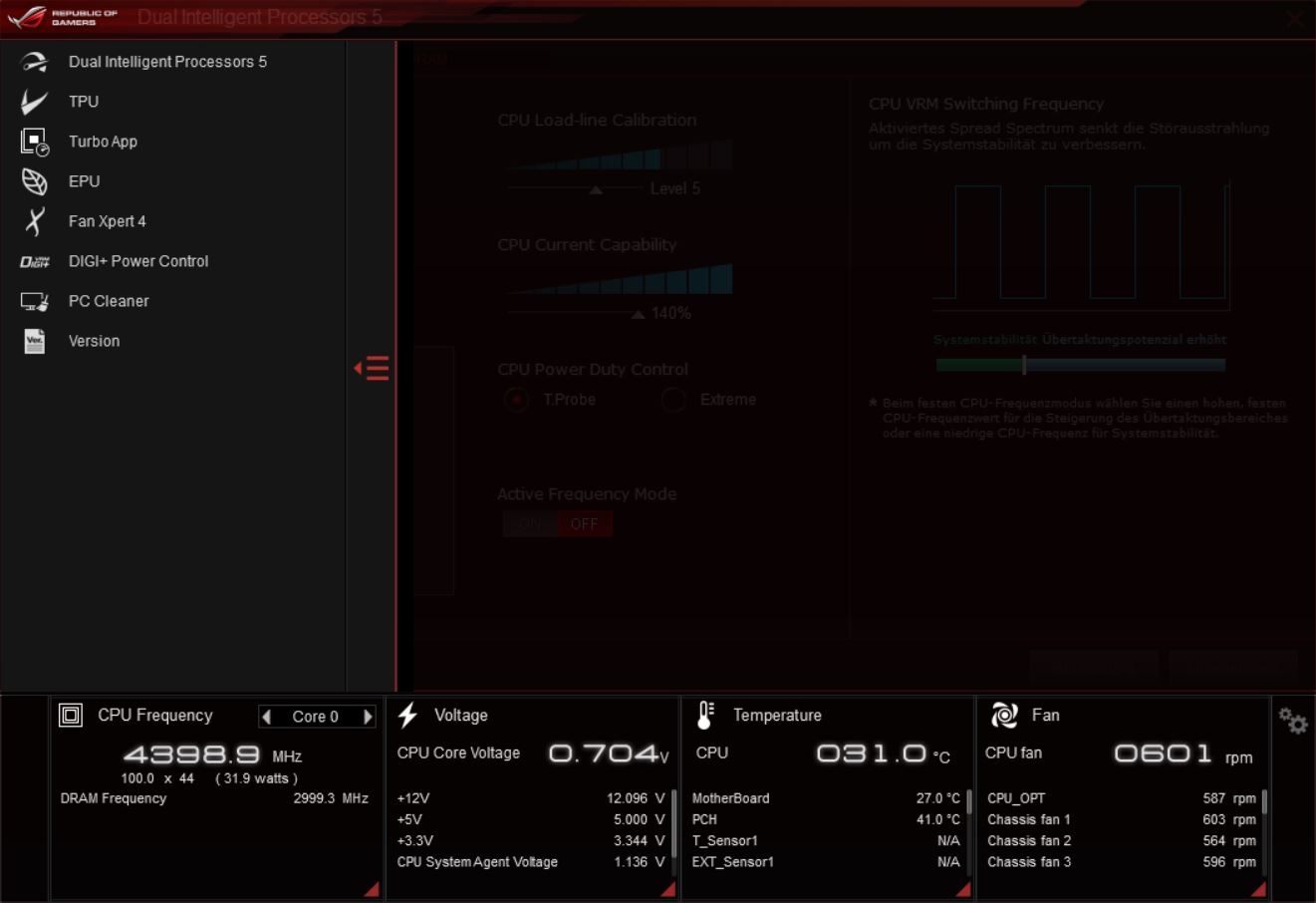Open the TPU sidebar icon
Screen dimensions: 1316x903
click(x=34, y=102)
